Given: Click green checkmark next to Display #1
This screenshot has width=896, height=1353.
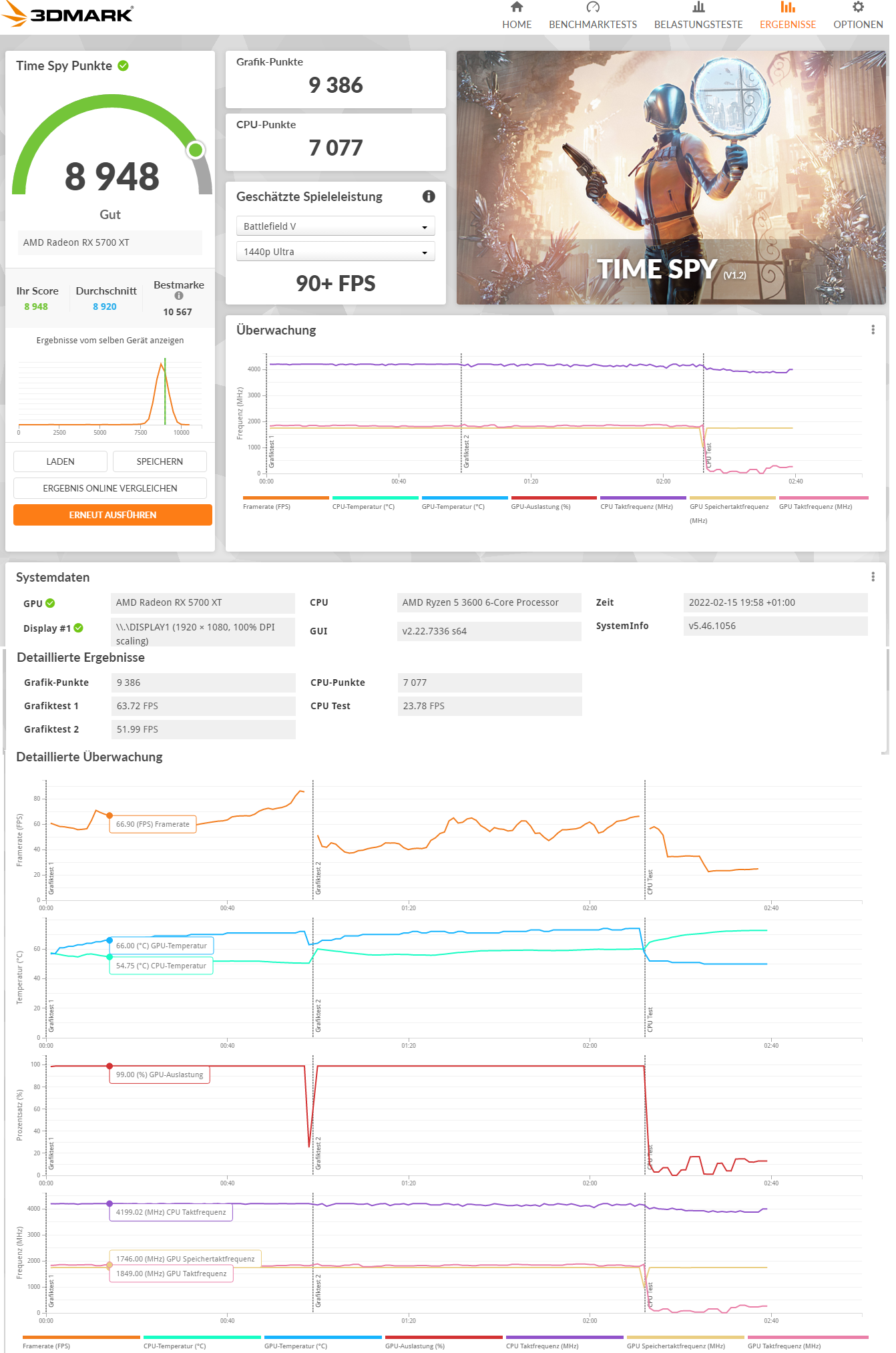Looking at the screenshot, I should (x=79, y=628).
